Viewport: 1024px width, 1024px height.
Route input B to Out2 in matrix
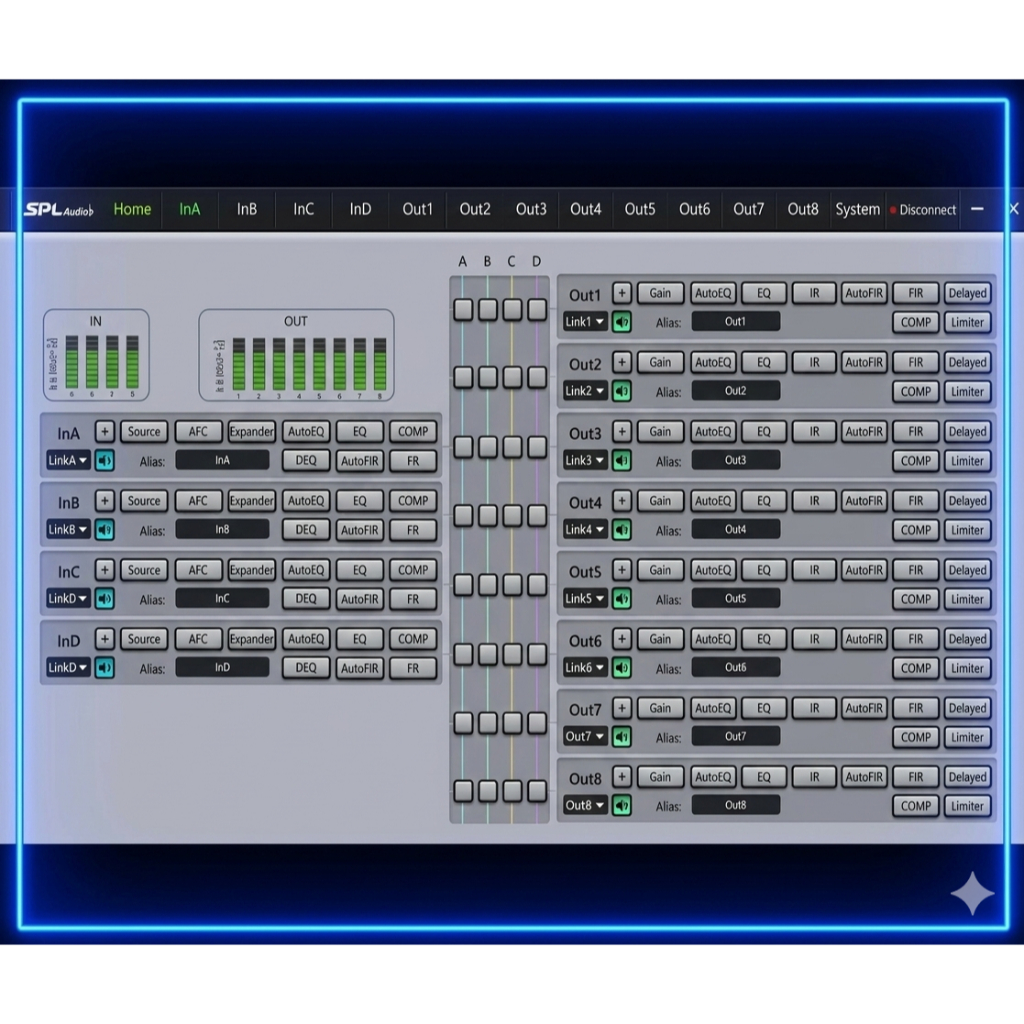click(x=488, y=377)
